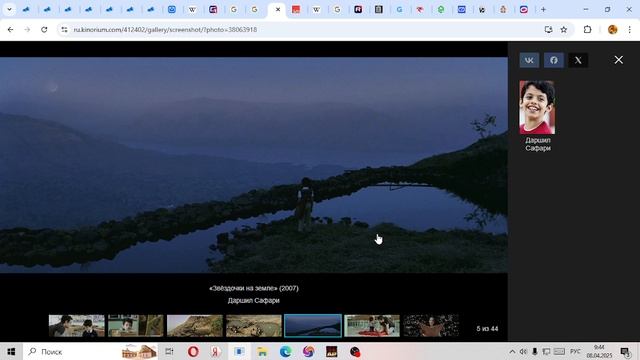
Task: Share the screenshot on Facebook
Action: (554, 60)
